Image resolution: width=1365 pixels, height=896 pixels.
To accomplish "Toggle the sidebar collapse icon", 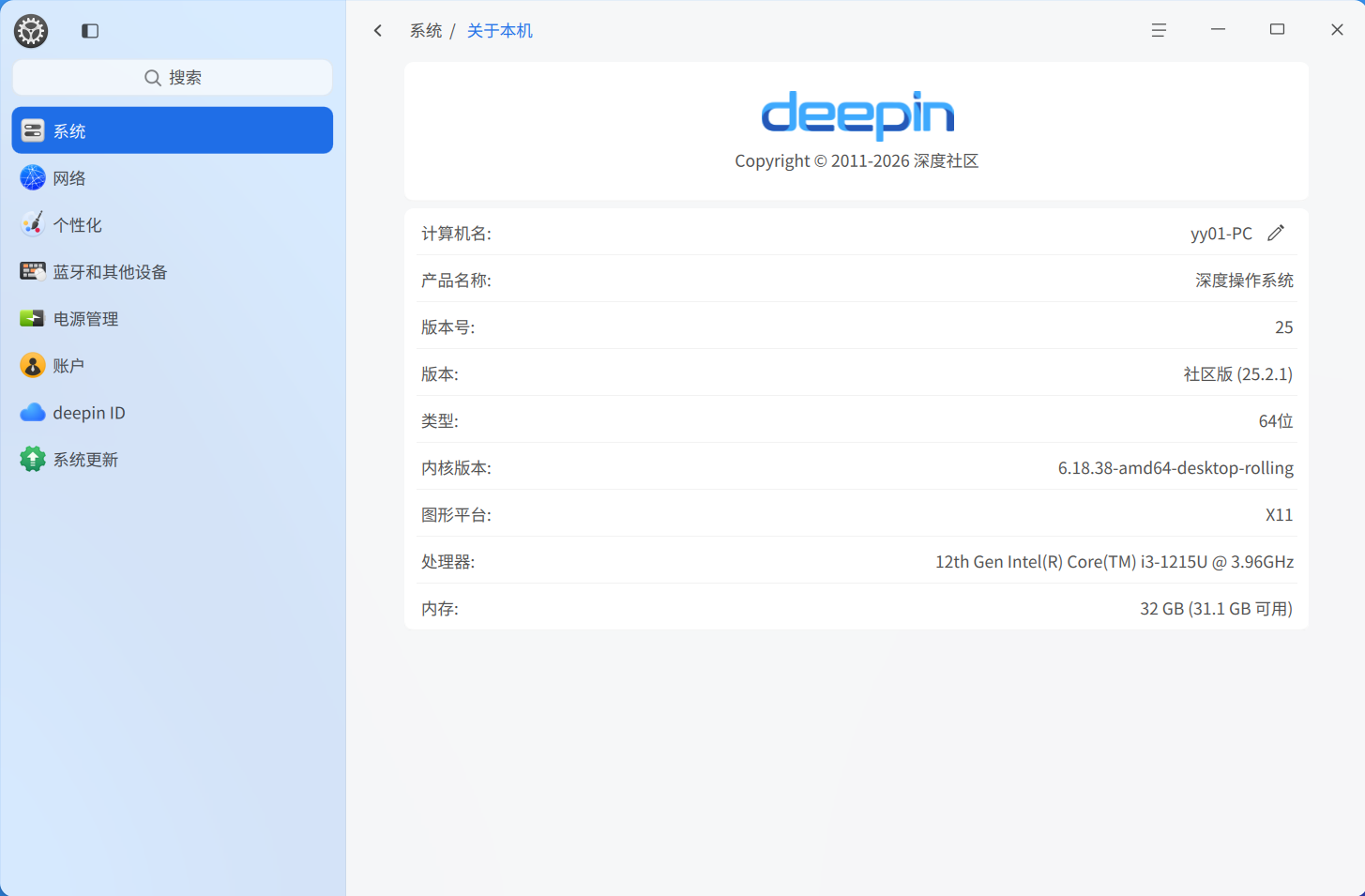I will tap(90, 31).
